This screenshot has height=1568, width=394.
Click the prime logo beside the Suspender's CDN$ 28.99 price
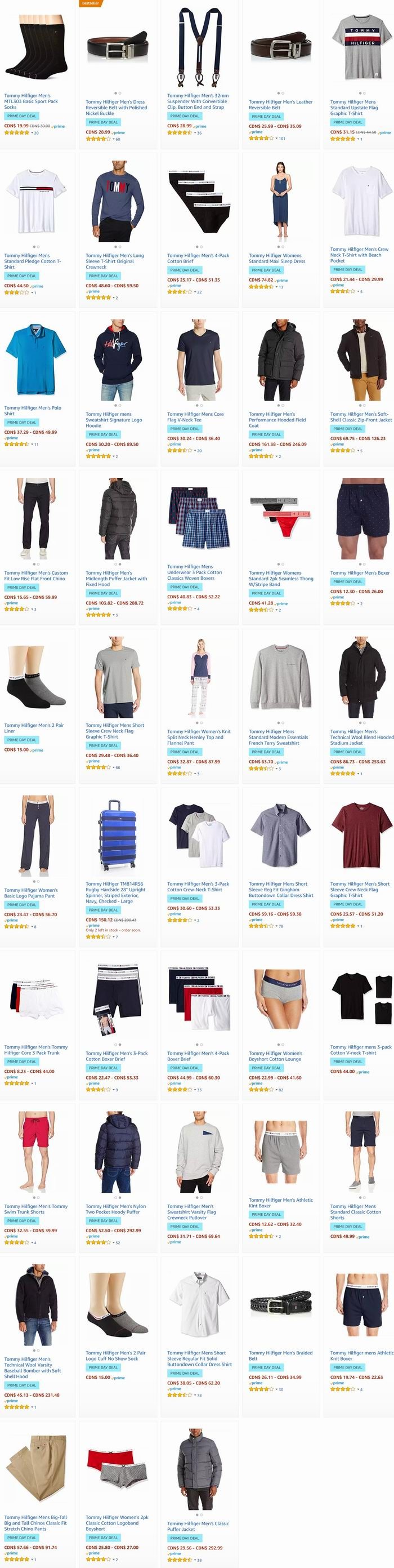[x=200, y=126]
